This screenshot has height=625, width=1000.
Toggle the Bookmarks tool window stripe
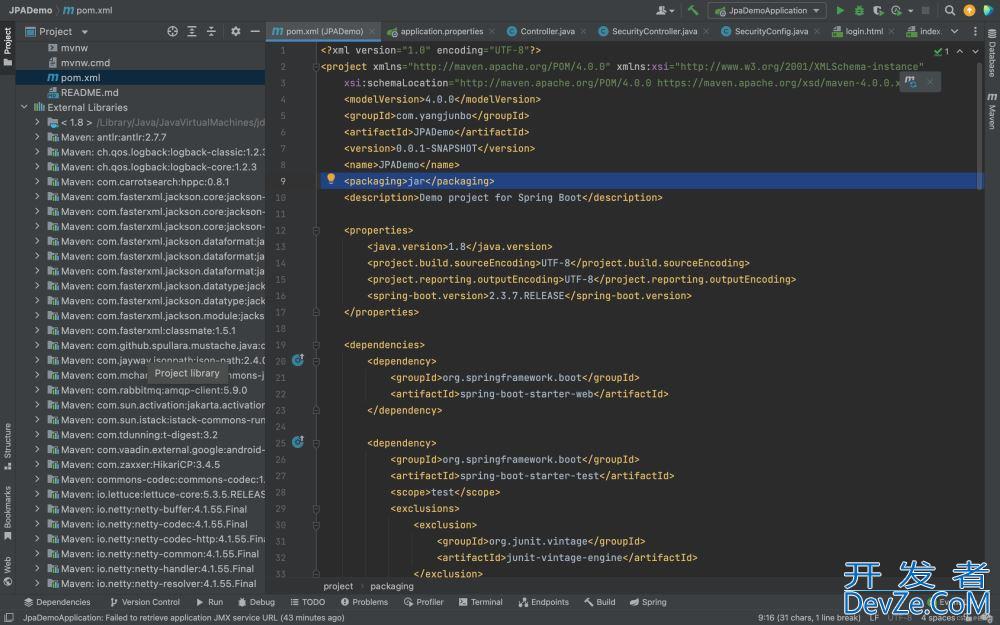8,512
